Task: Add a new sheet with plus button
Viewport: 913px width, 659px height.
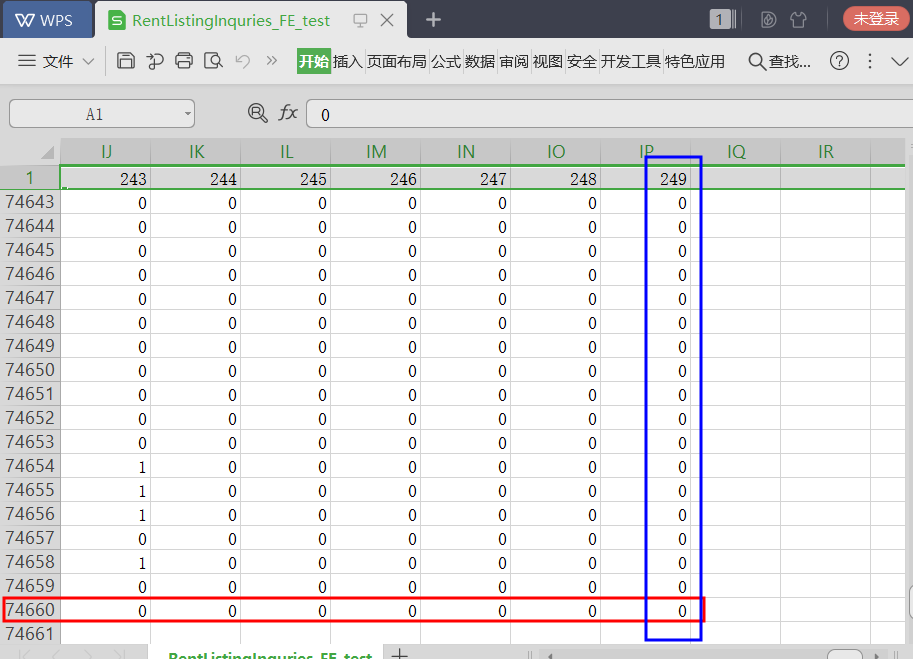Action: tap(399, 653)
